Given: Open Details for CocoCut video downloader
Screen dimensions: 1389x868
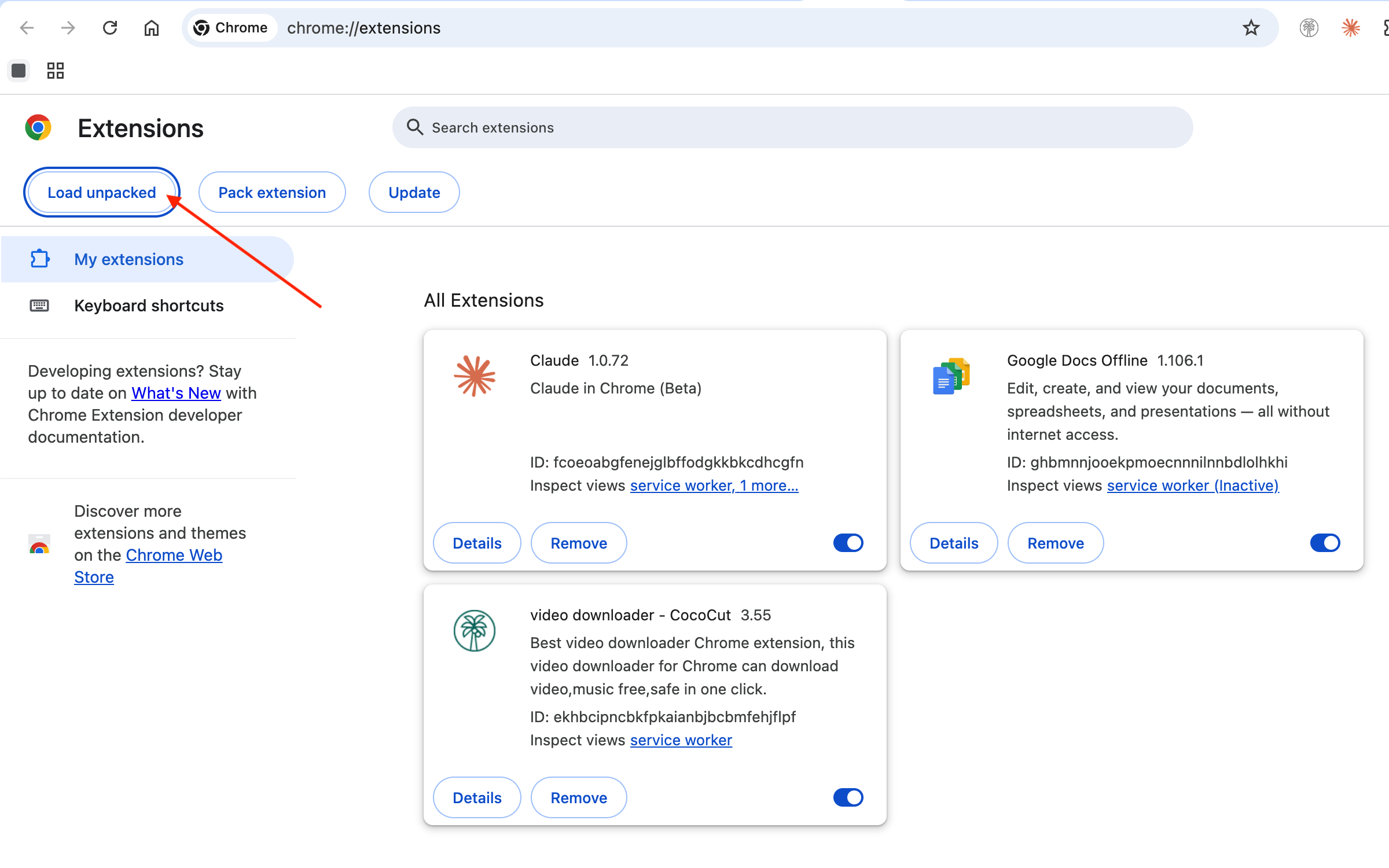Looking at the screenshot, I should 477,797.
